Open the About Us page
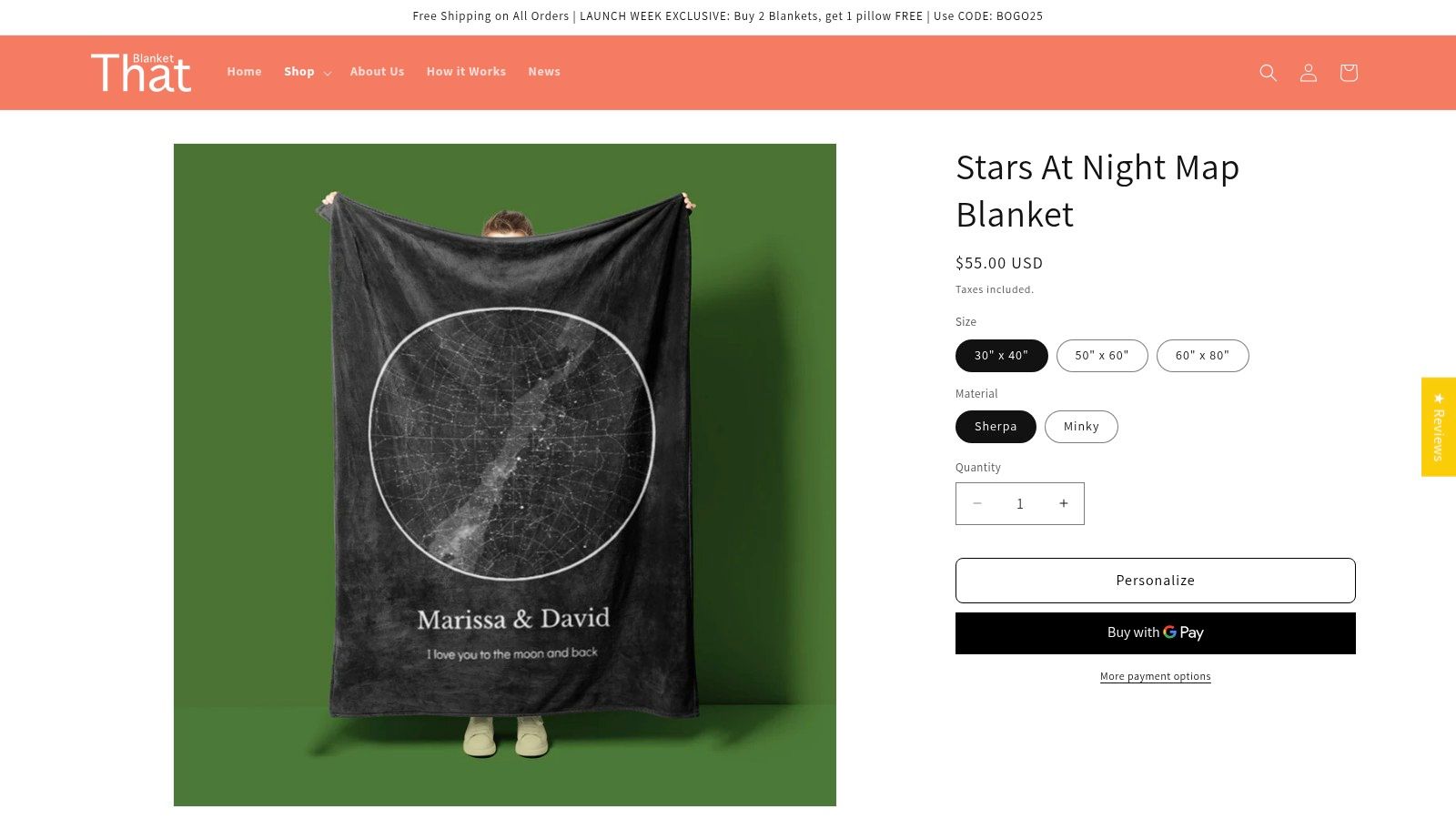Image resolution: width=1456 pixels, height=819 pixels. 377,72
